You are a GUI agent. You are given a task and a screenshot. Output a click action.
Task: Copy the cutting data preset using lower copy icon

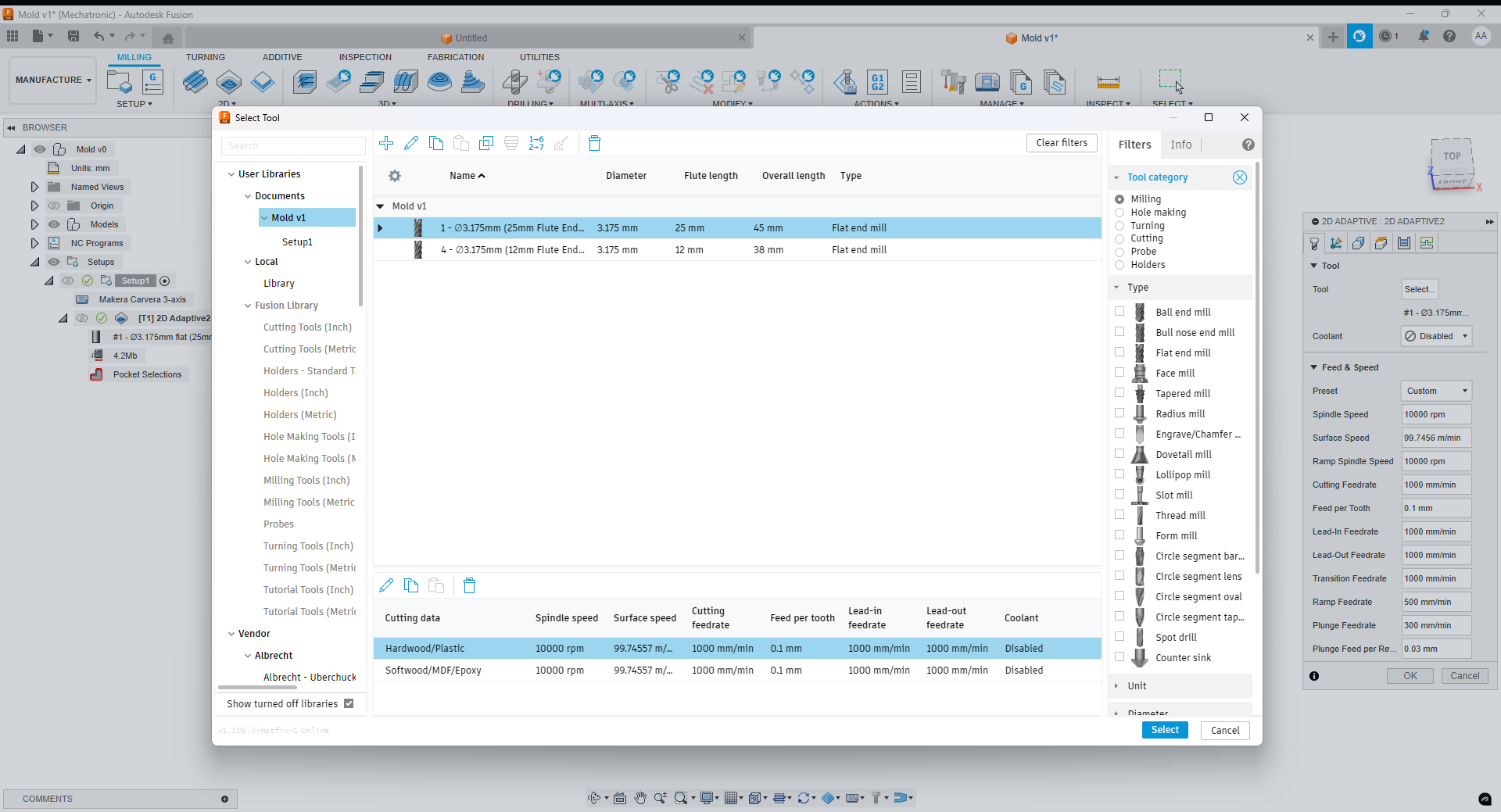click(411, 585)
